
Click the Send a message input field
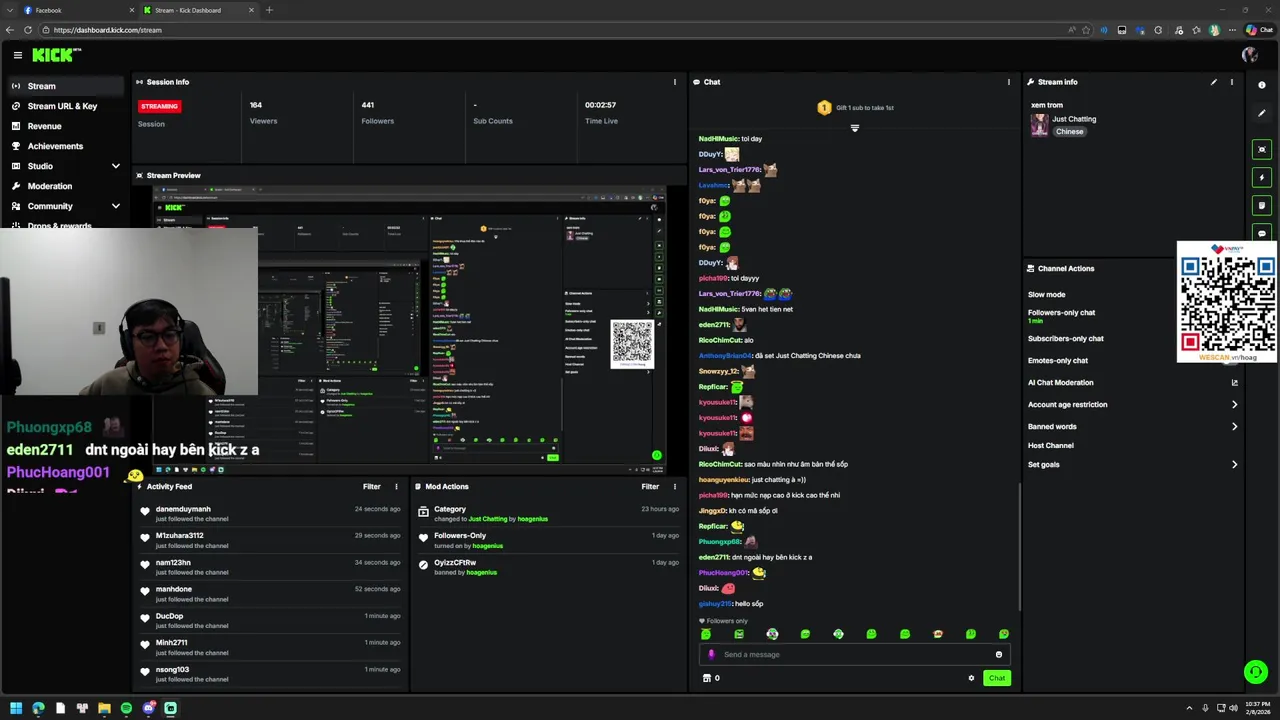855,655
